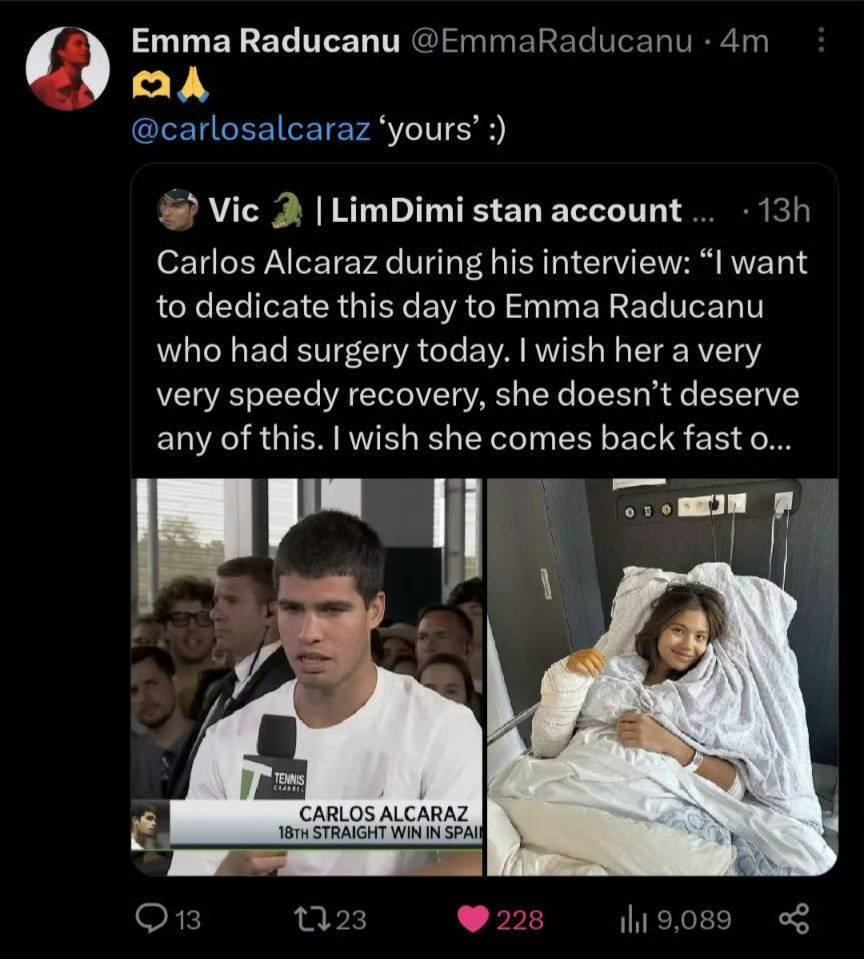Viewport: 864px width, 959px height.
Task: Click the 13h quoted tweet timestamp
Action: (x=784, y=210)
